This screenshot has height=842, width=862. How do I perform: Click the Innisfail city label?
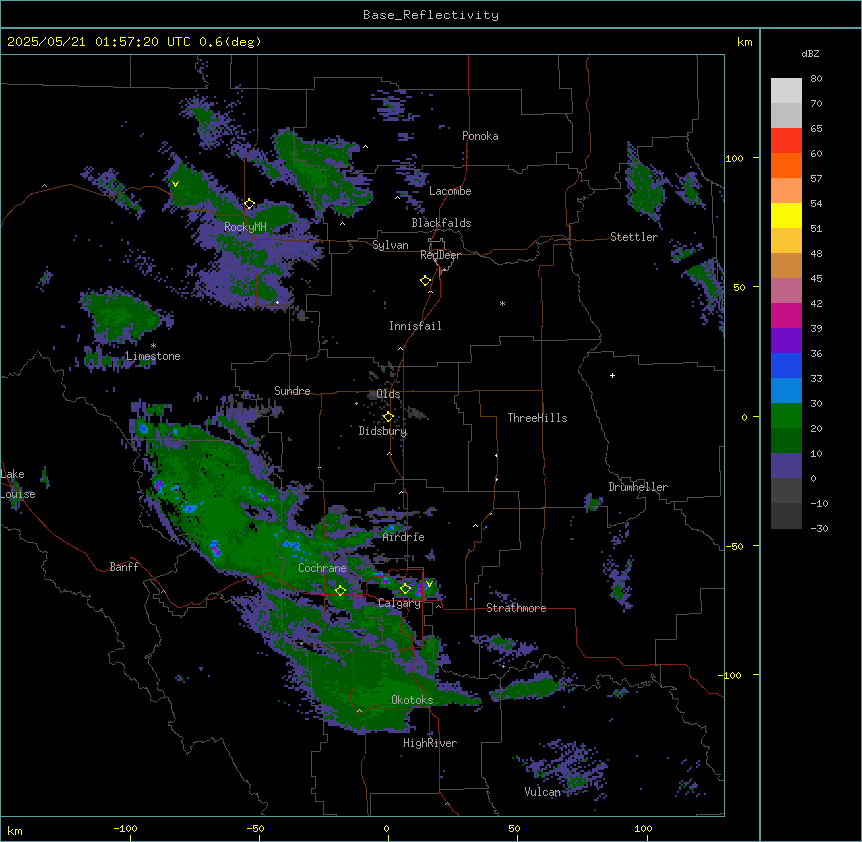pyautogui.click(x=415, y=326)
